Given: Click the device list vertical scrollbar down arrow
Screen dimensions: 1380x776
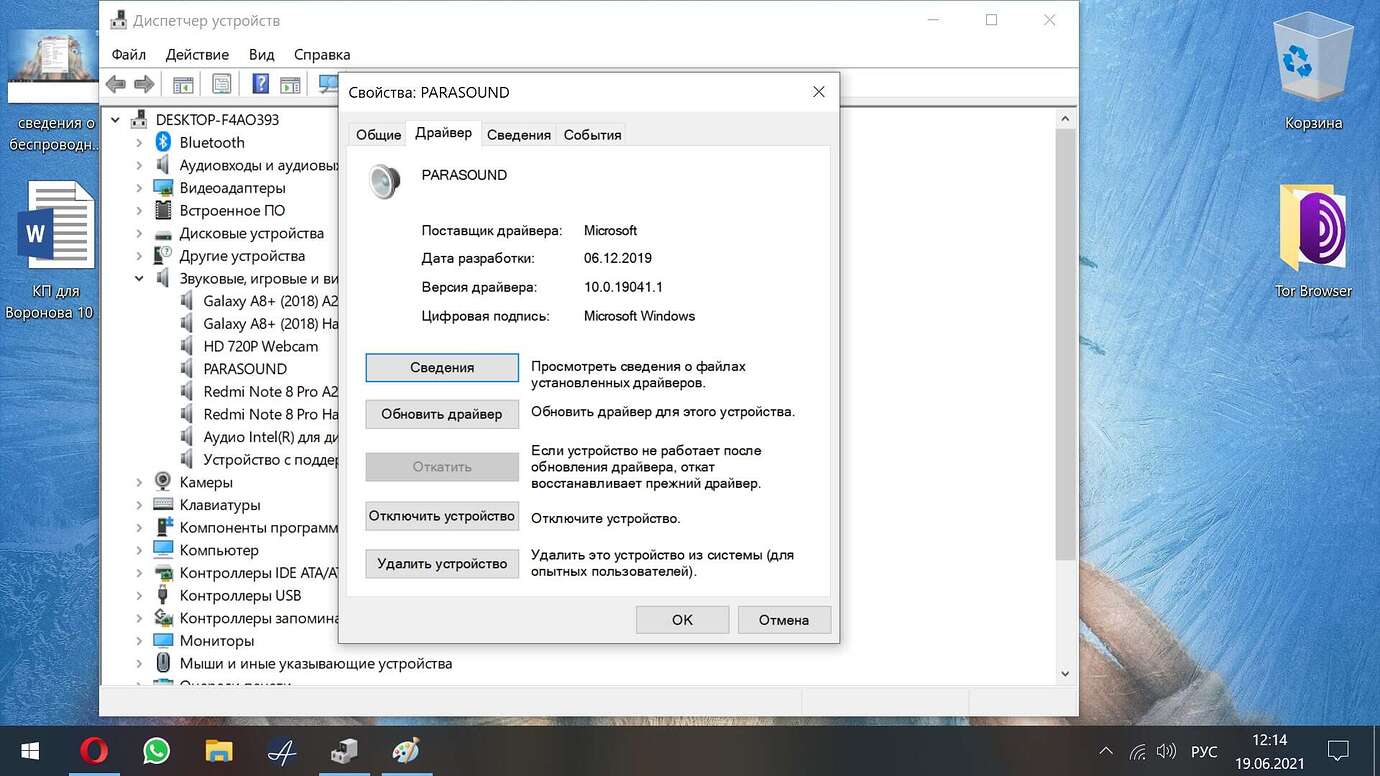Looking at the screenshot, I should 1065,674.
